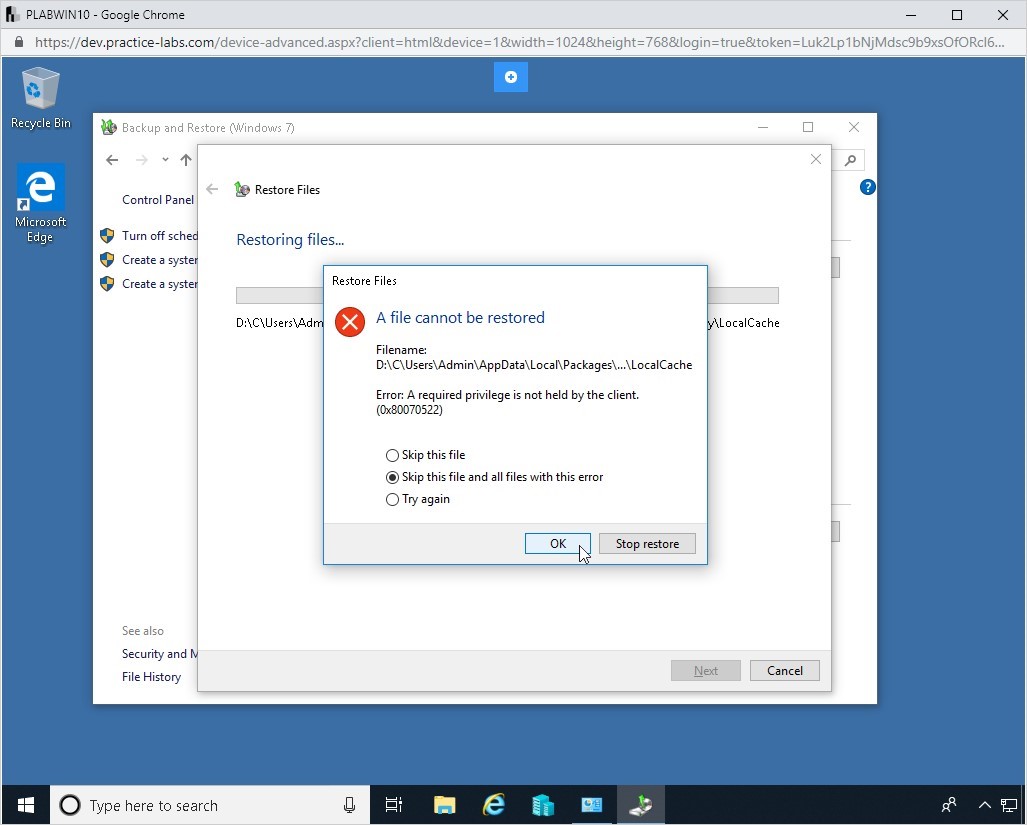Screen dimensions: 1027x825
Task: Click the back arrow in Restore Files wizard
Action: pyautogui.click(x=212, y=190)
